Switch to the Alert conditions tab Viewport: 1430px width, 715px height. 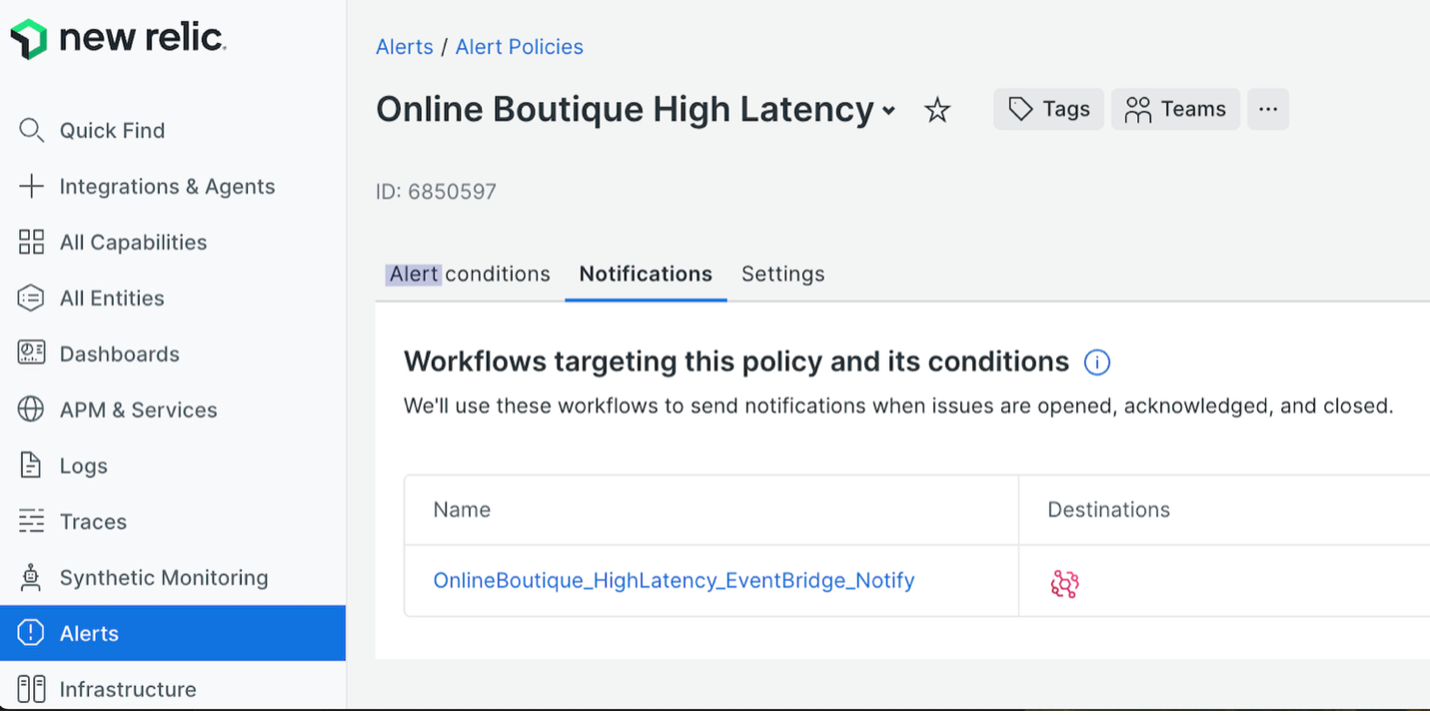point(467,273)
